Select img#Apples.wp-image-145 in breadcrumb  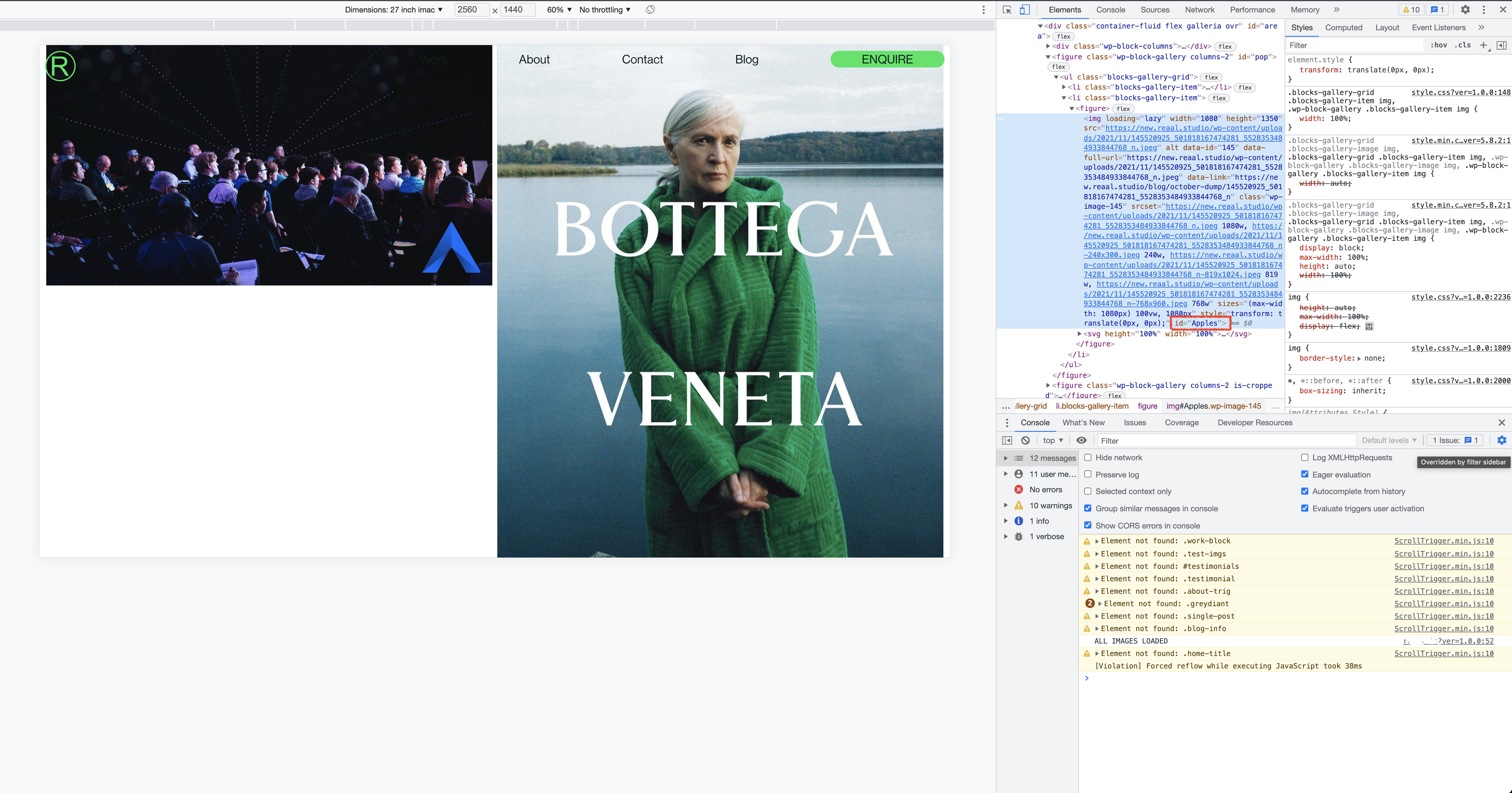pyautogui.click(x=1213, y=406)
